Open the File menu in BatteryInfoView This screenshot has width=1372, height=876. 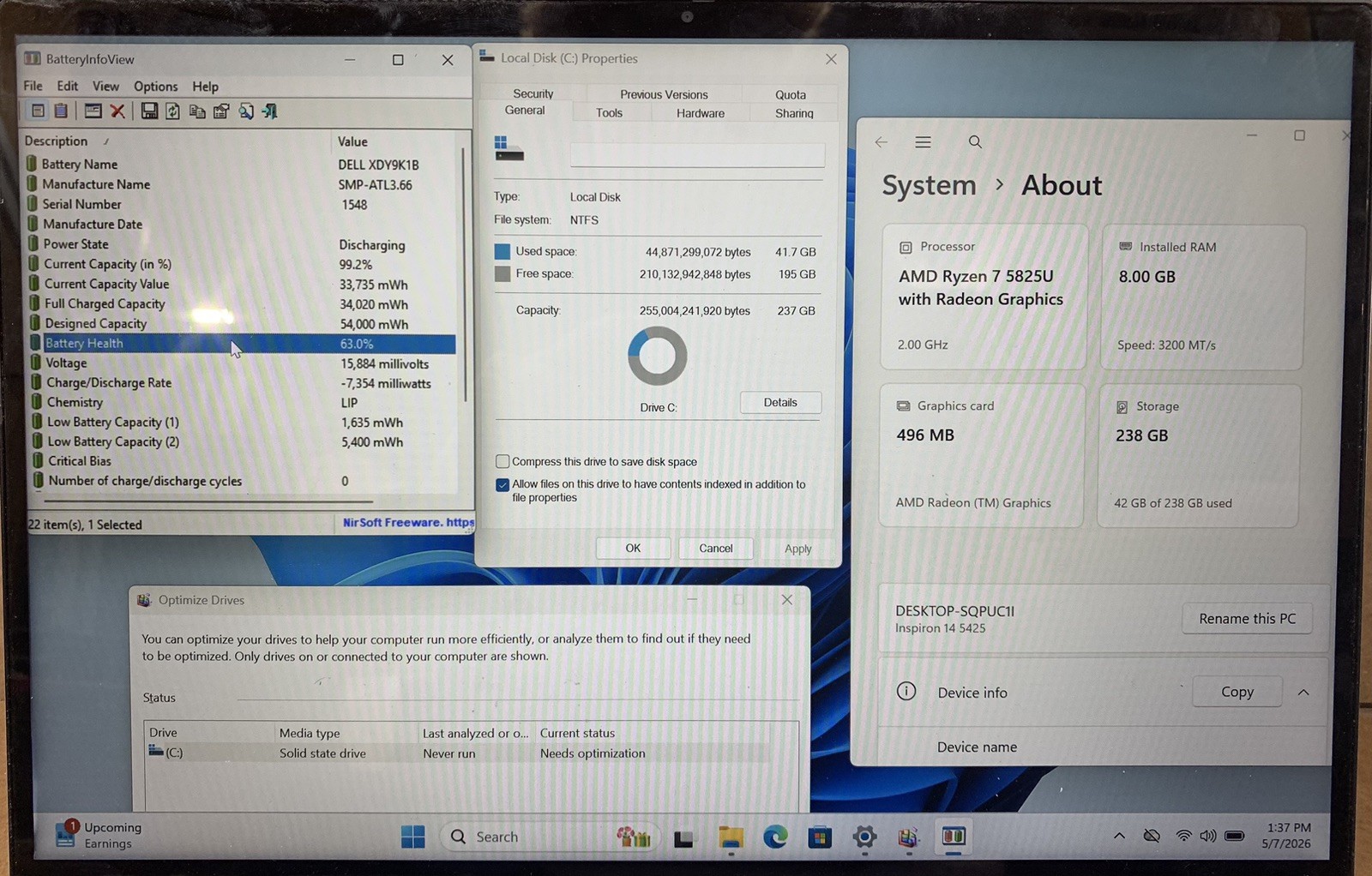[33, 86]
